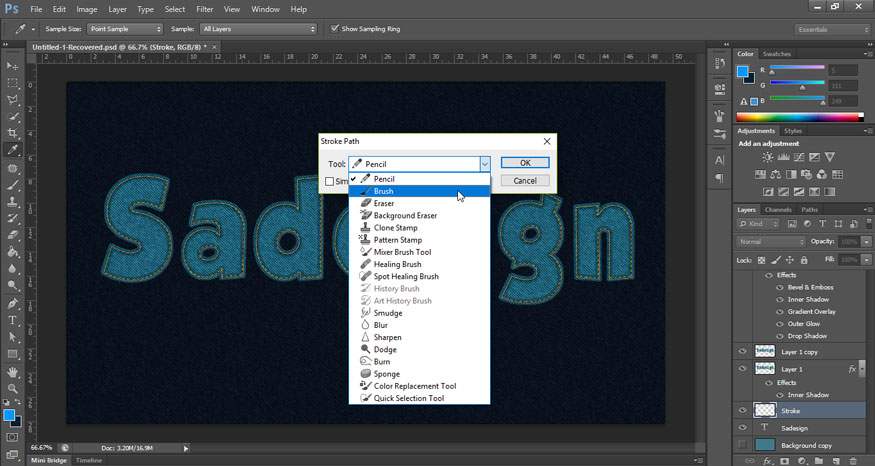Select the Lasso tool

12,100
